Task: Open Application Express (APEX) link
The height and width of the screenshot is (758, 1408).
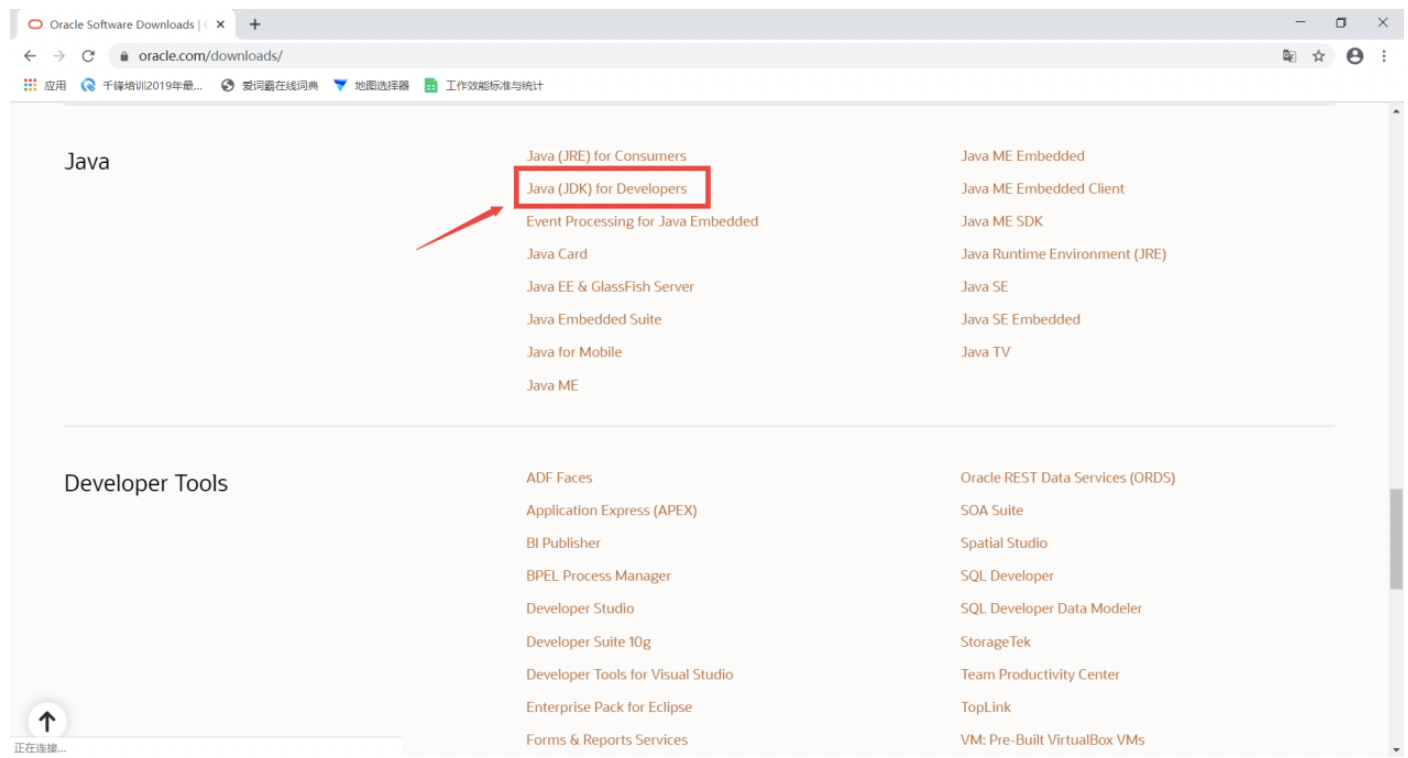Action: [611, 510]
